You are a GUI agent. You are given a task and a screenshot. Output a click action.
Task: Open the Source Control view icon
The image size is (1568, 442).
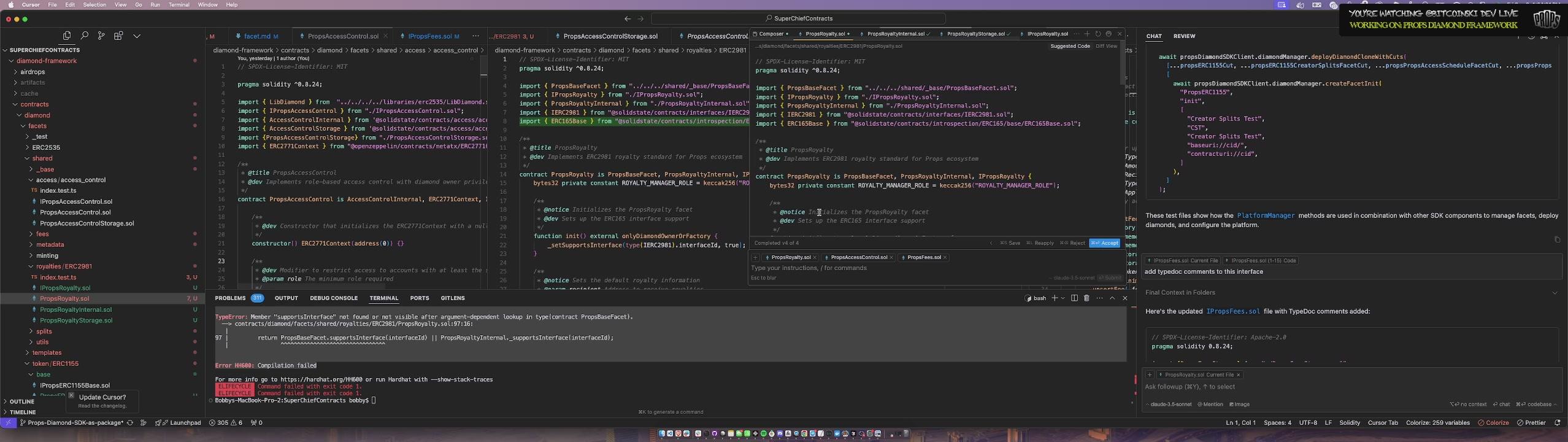point(101,36)
